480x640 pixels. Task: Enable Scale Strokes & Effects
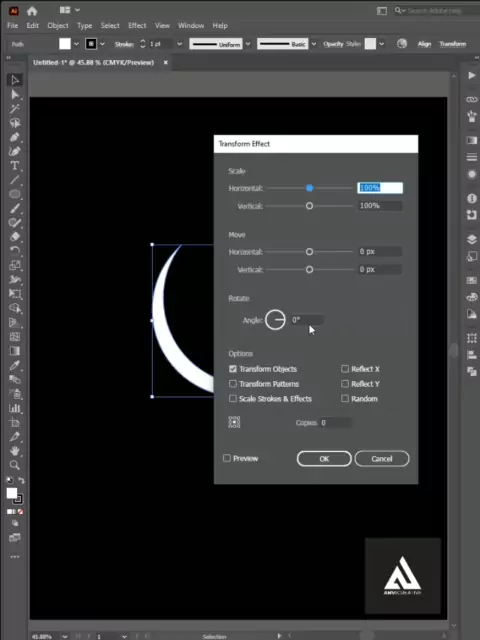click(233, 398)
